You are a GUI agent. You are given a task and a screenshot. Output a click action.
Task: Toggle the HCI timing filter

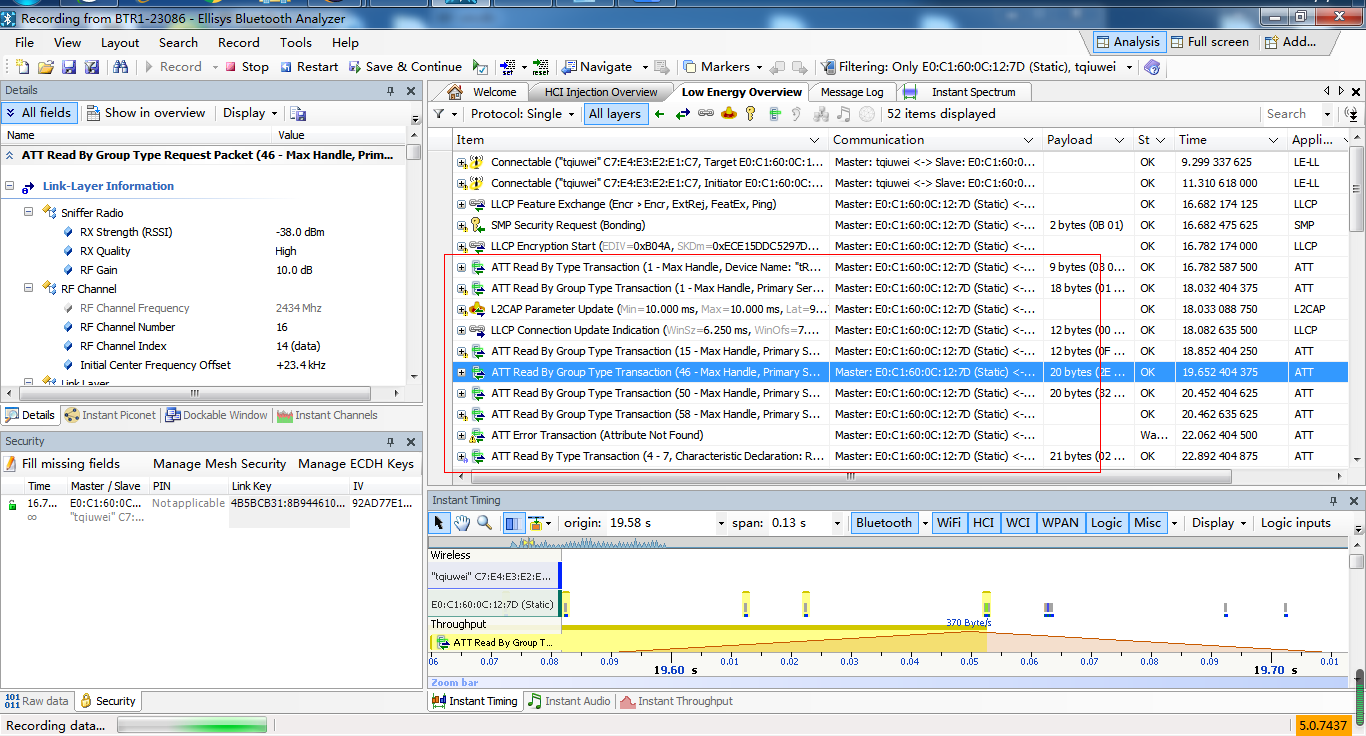(984, 523)
